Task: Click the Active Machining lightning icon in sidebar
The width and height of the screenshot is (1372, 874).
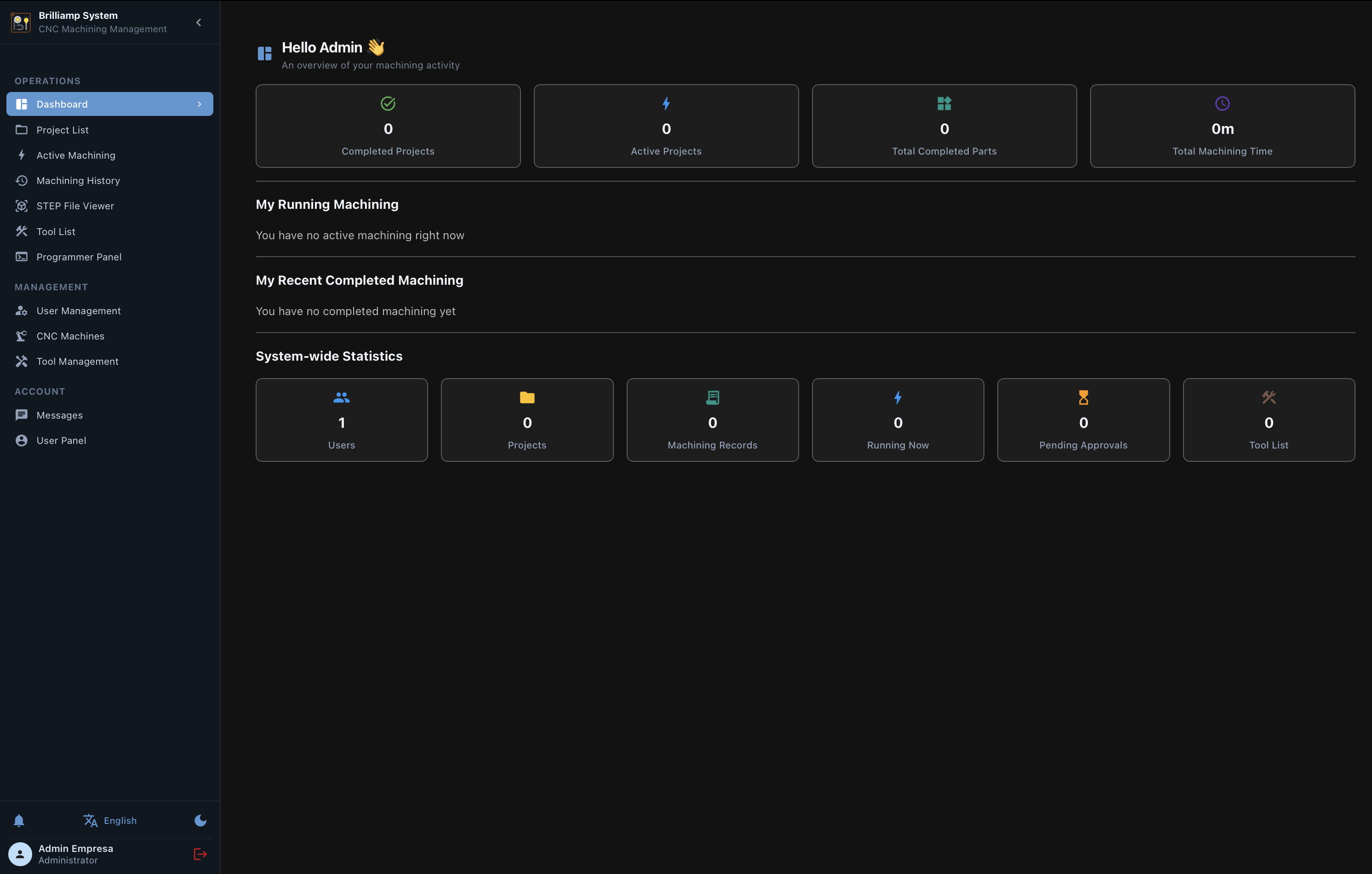Action: pyautogui.click(x=22, y=155)
